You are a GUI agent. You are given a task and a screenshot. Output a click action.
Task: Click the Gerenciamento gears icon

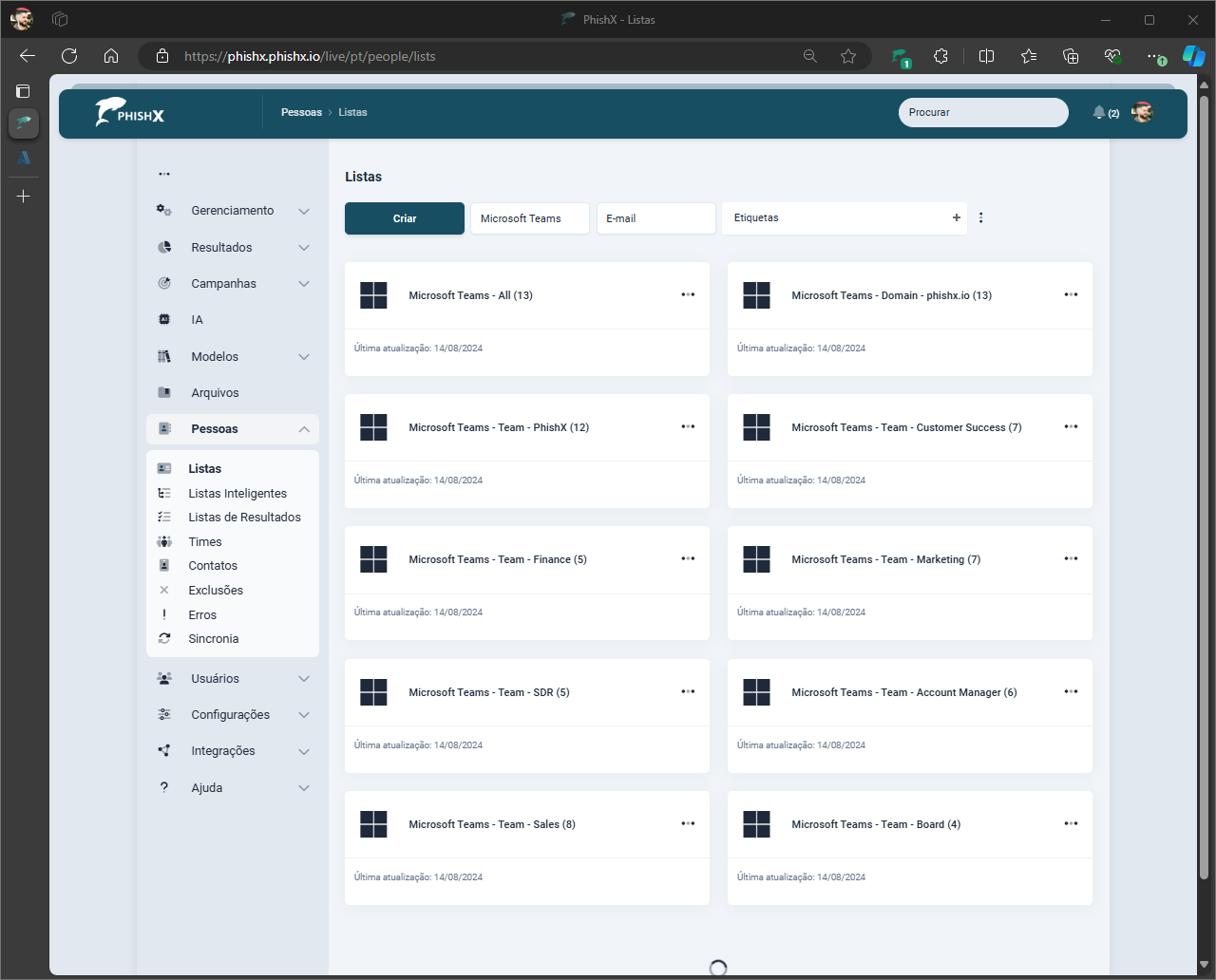pos(164,211)
